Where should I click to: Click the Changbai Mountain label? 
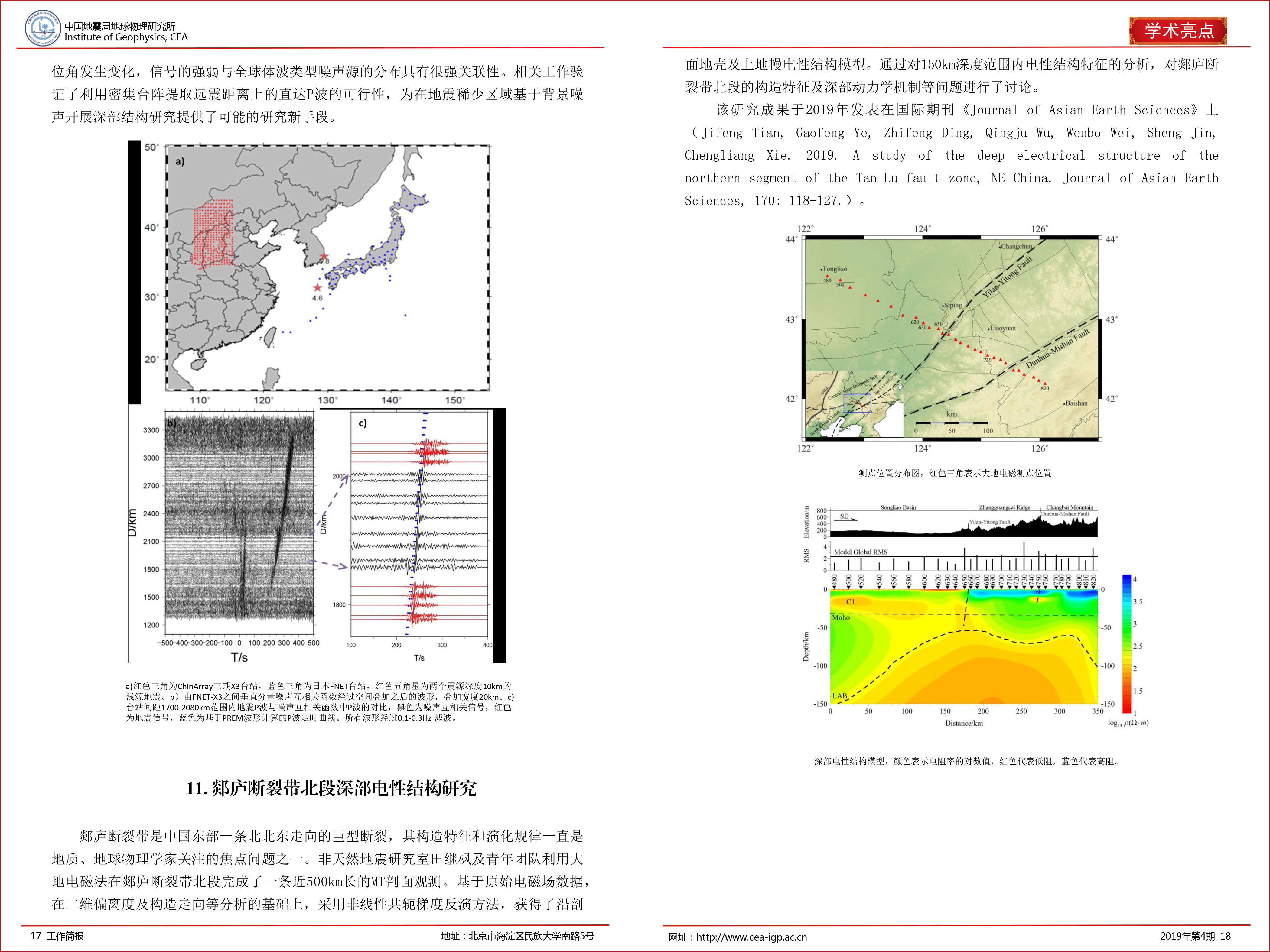[1069, 507]
